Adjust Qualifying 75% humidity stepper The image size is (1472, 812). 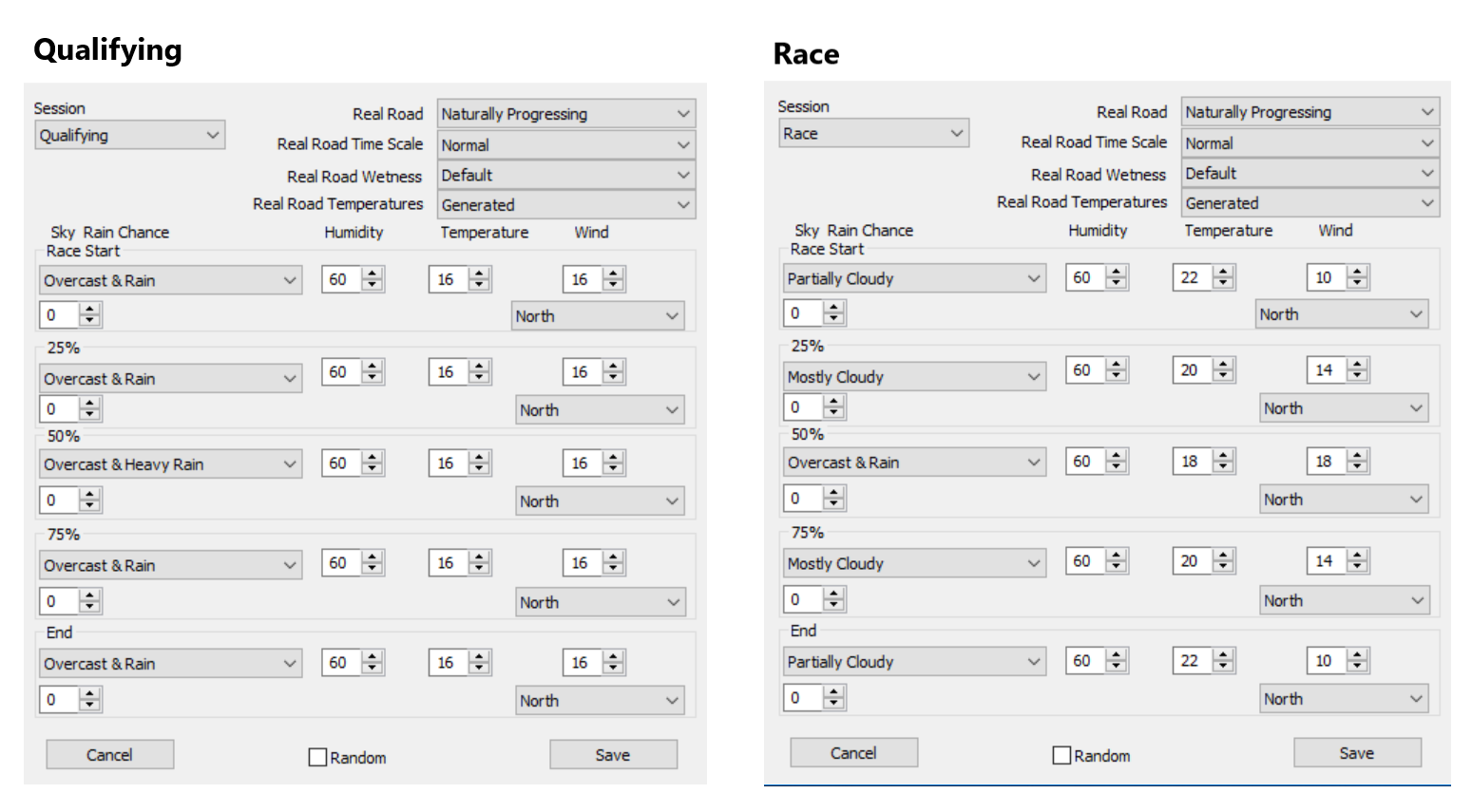[x=373, y=562]
